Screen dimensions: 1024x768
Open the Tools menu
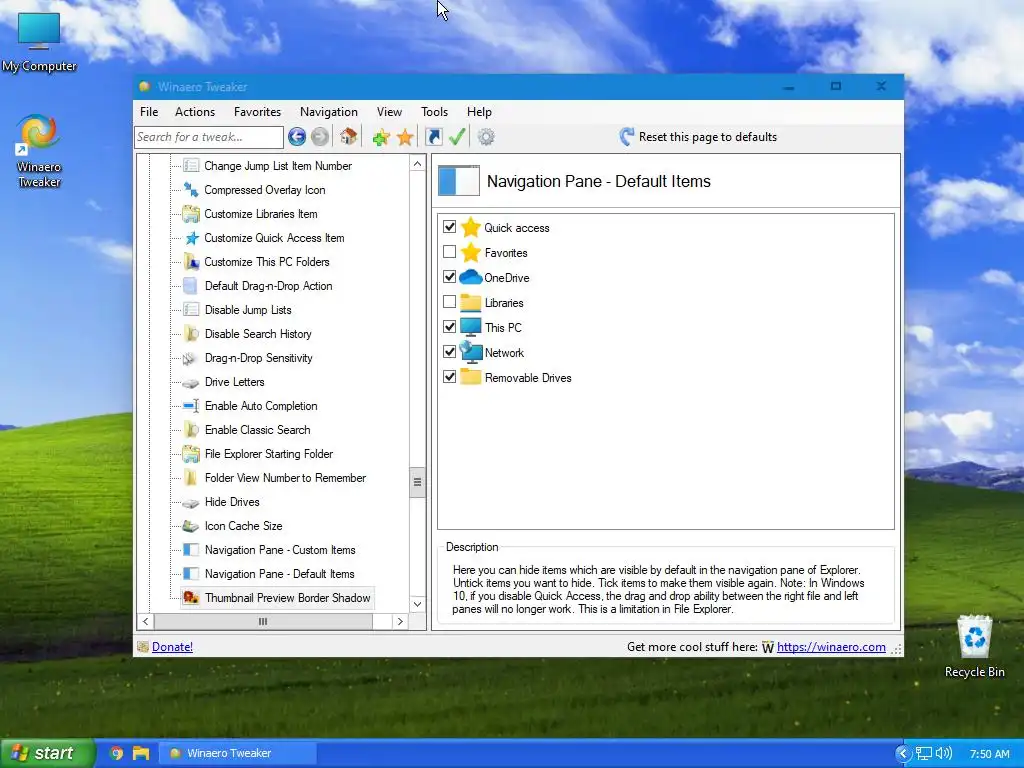pos(434,112)
